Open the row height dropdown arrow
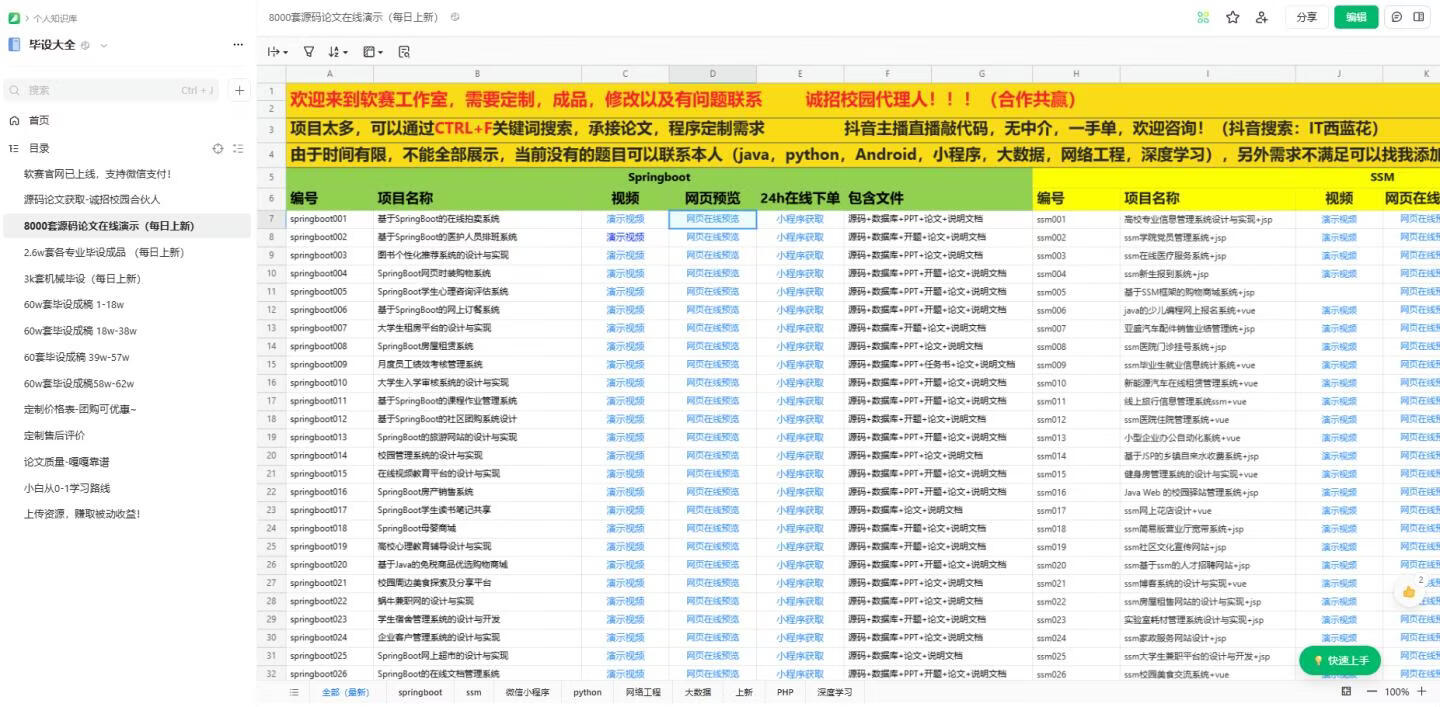Viewport: 1440px width, 707px height. coord(285,51)
